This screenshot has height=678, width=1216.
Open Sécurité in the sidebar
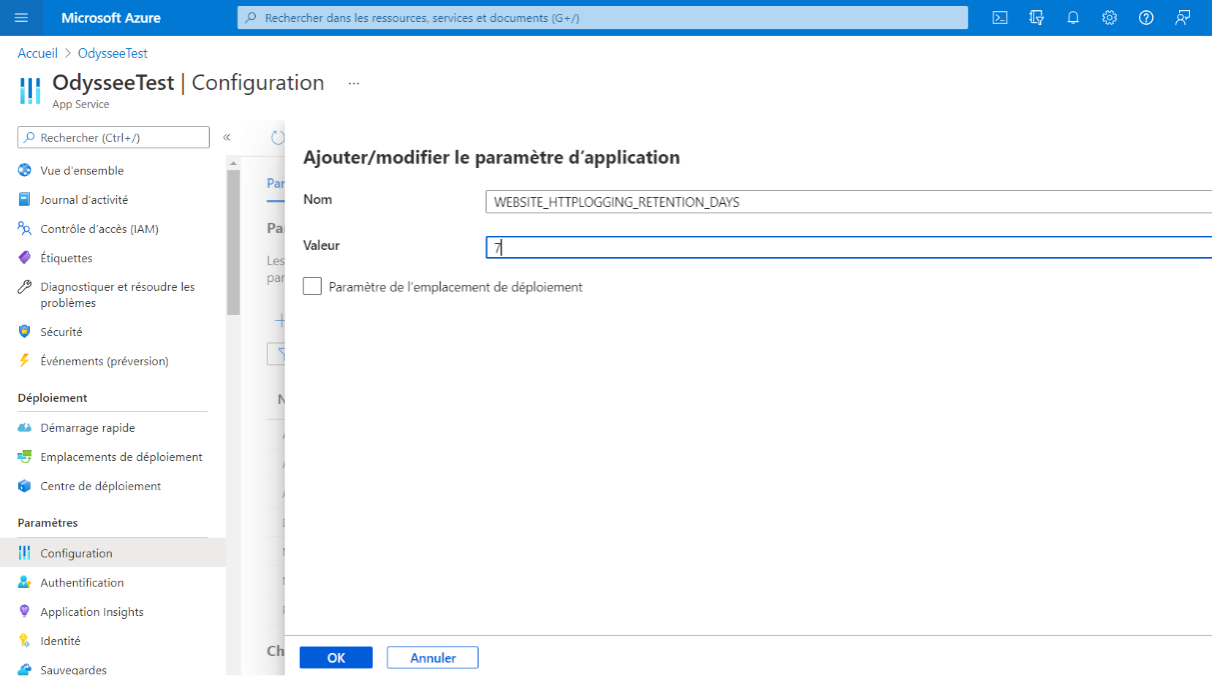[x=61, y=332]
